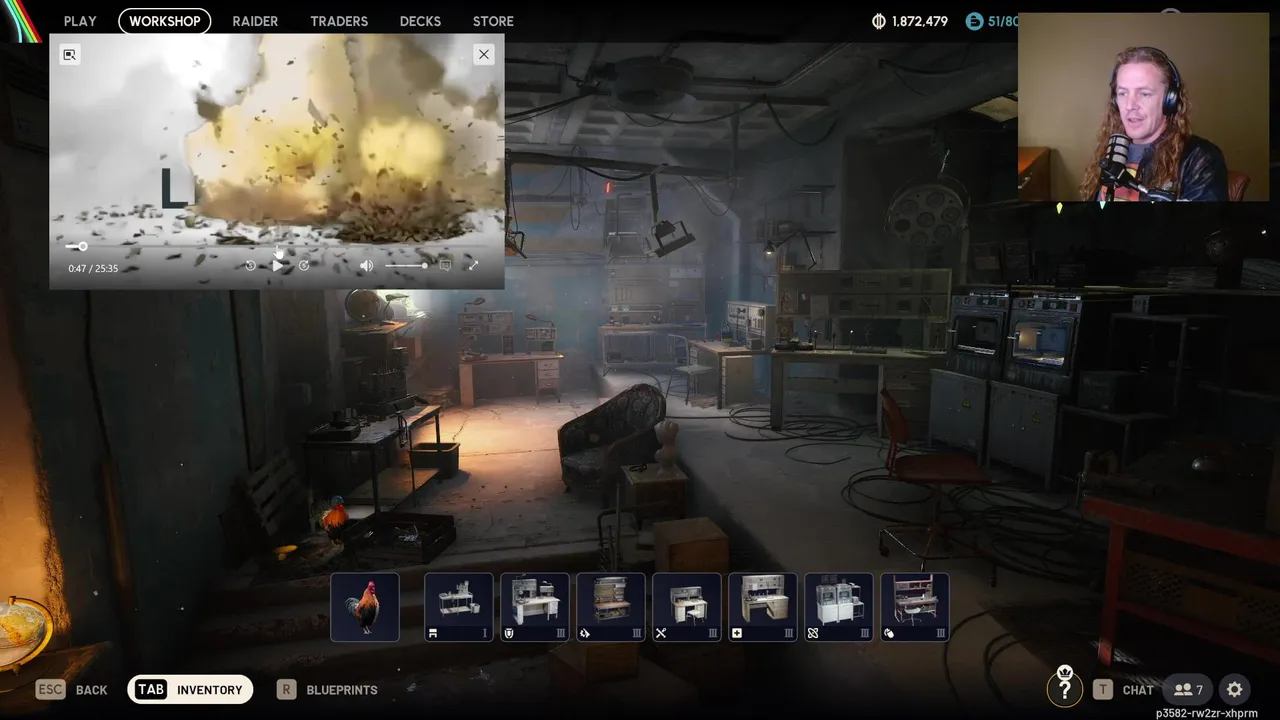Mute the video with the speaker icon
Image resolution: width=1280 pixels, height=720 pixels.
366,265
